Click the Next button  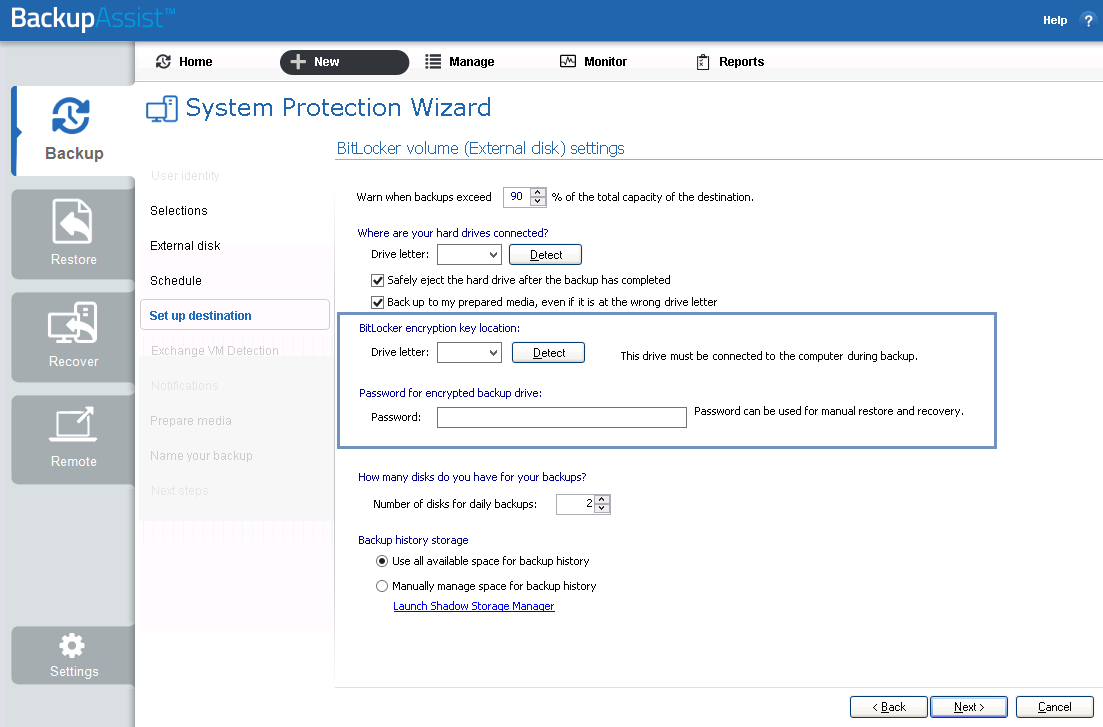click(969, 707)
